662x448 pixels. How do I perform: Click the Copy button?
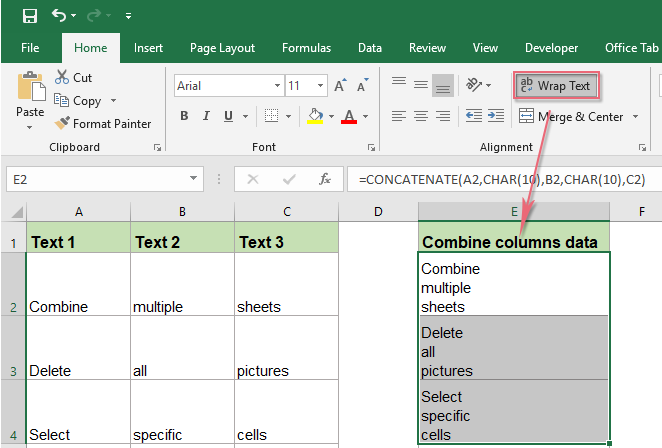pos(78,100)
